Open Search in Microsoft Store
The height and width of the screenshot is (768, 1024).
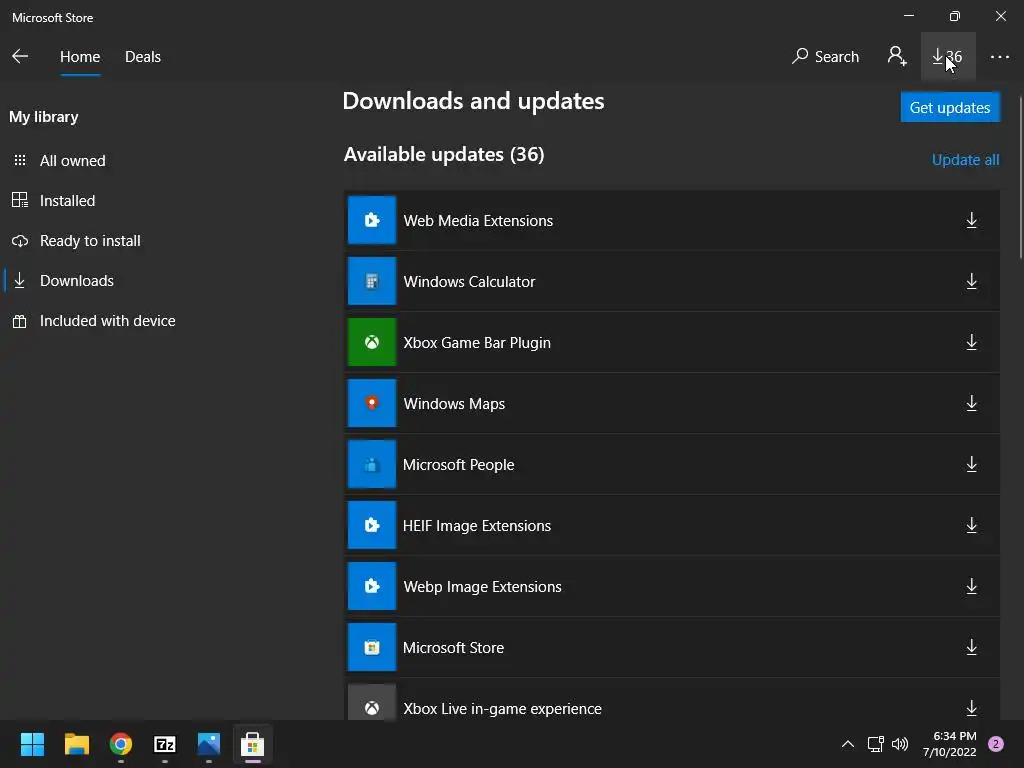click(825, 57)
